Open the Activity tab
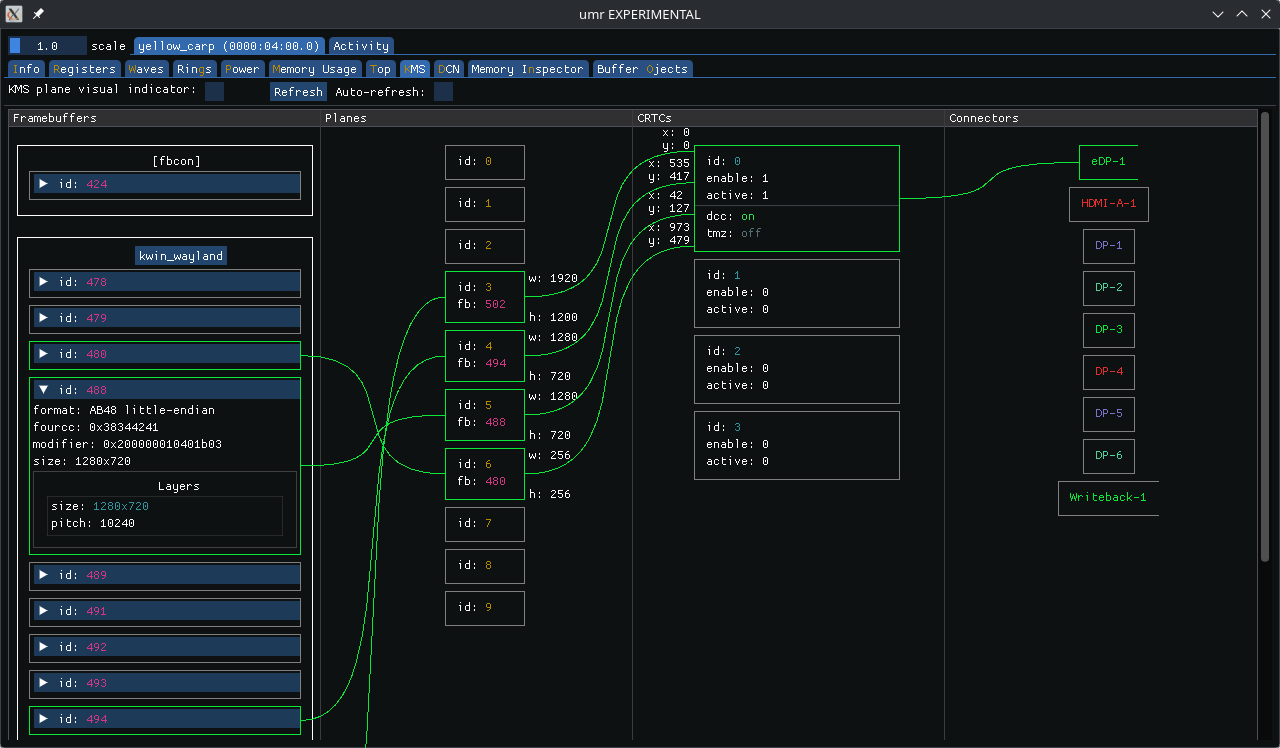 361,46
